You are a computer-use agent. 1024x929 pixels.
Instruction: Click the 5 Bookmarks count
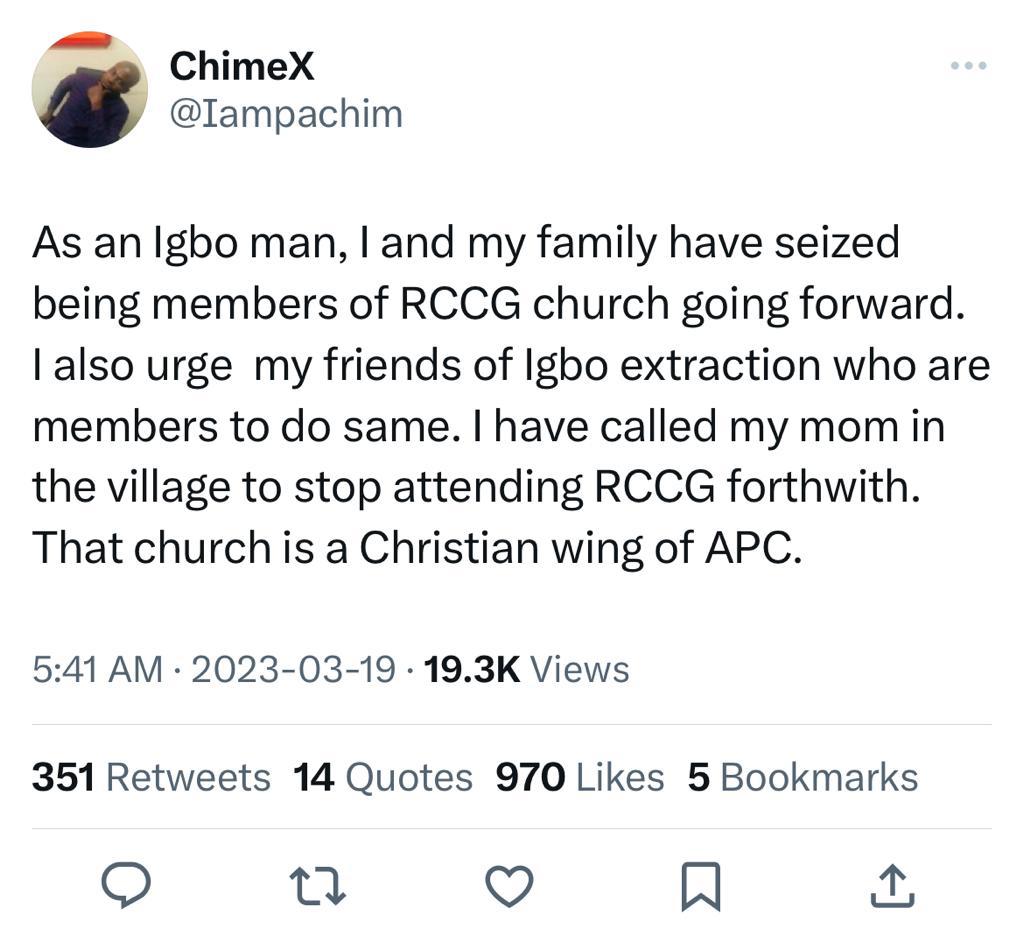[802, 777]
